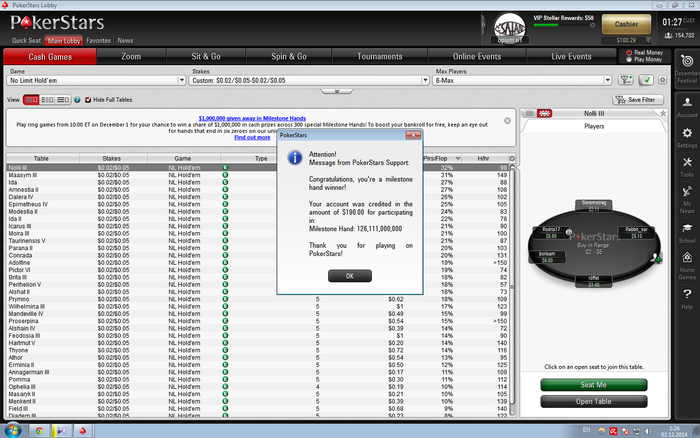This screenshot has height=438, width=700.
Task: Click the small gear next to filters
Action: 662,80
